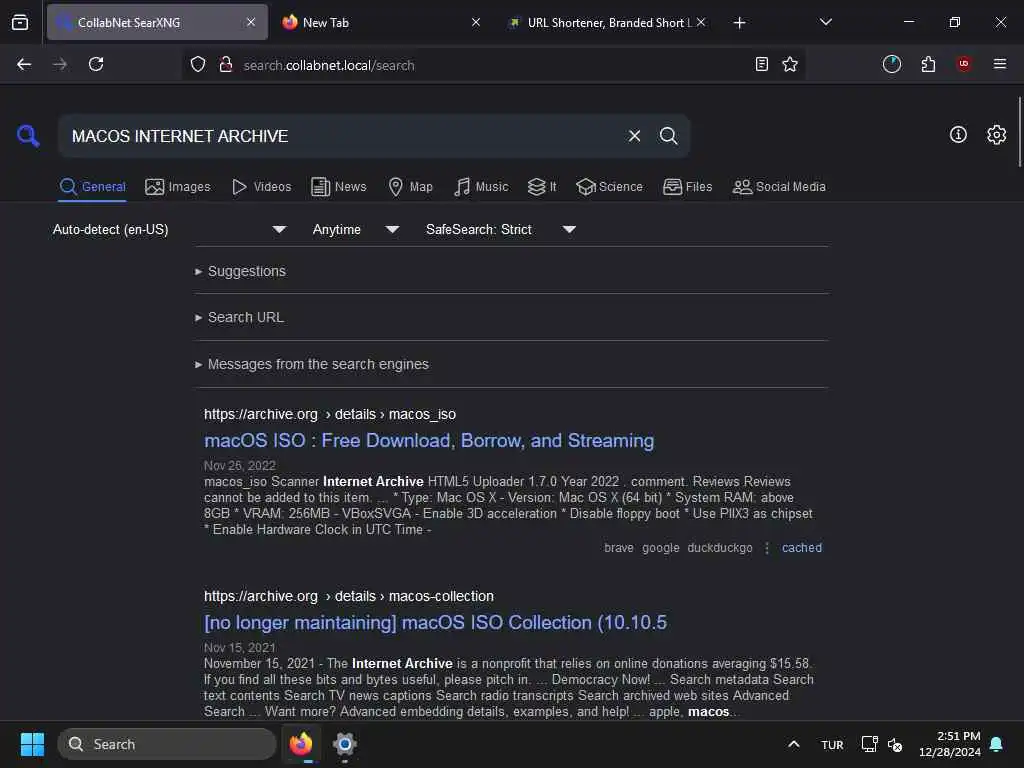This screenshot has width=1024, height=768.
Task: Open the Firefox View icon
Action: tap(20, 22)
